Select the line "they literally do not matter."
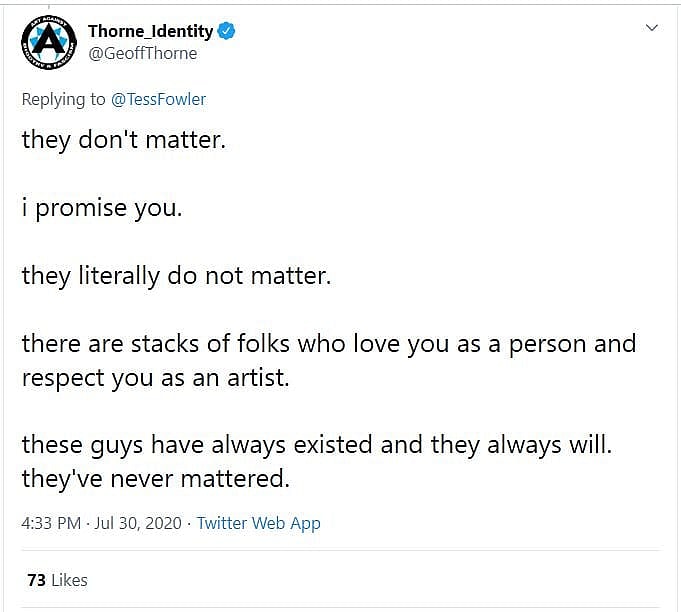This screenshot has height=612, width=681. [x=176, y=275]
